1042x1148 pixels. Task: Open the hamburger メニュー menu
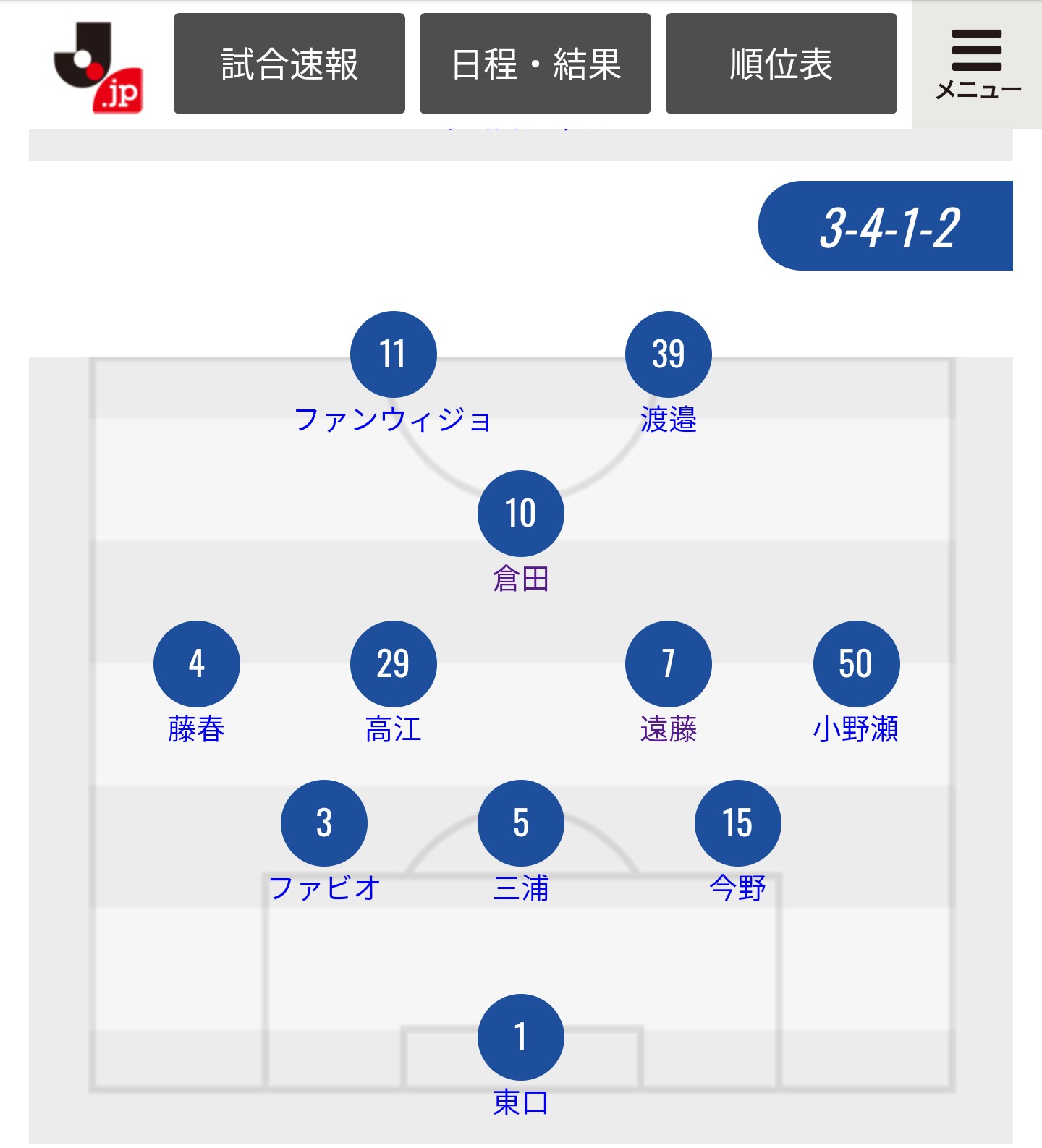click(977, 65)
